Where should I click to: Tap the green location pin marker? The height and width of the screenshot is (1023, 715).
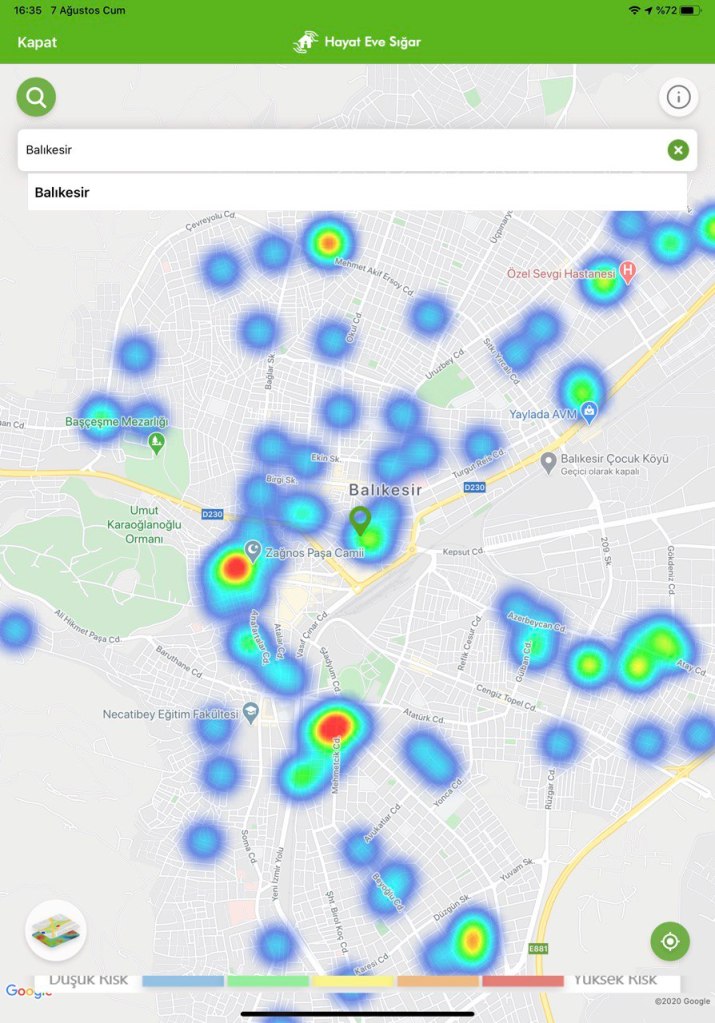click(x=360, y=521)
